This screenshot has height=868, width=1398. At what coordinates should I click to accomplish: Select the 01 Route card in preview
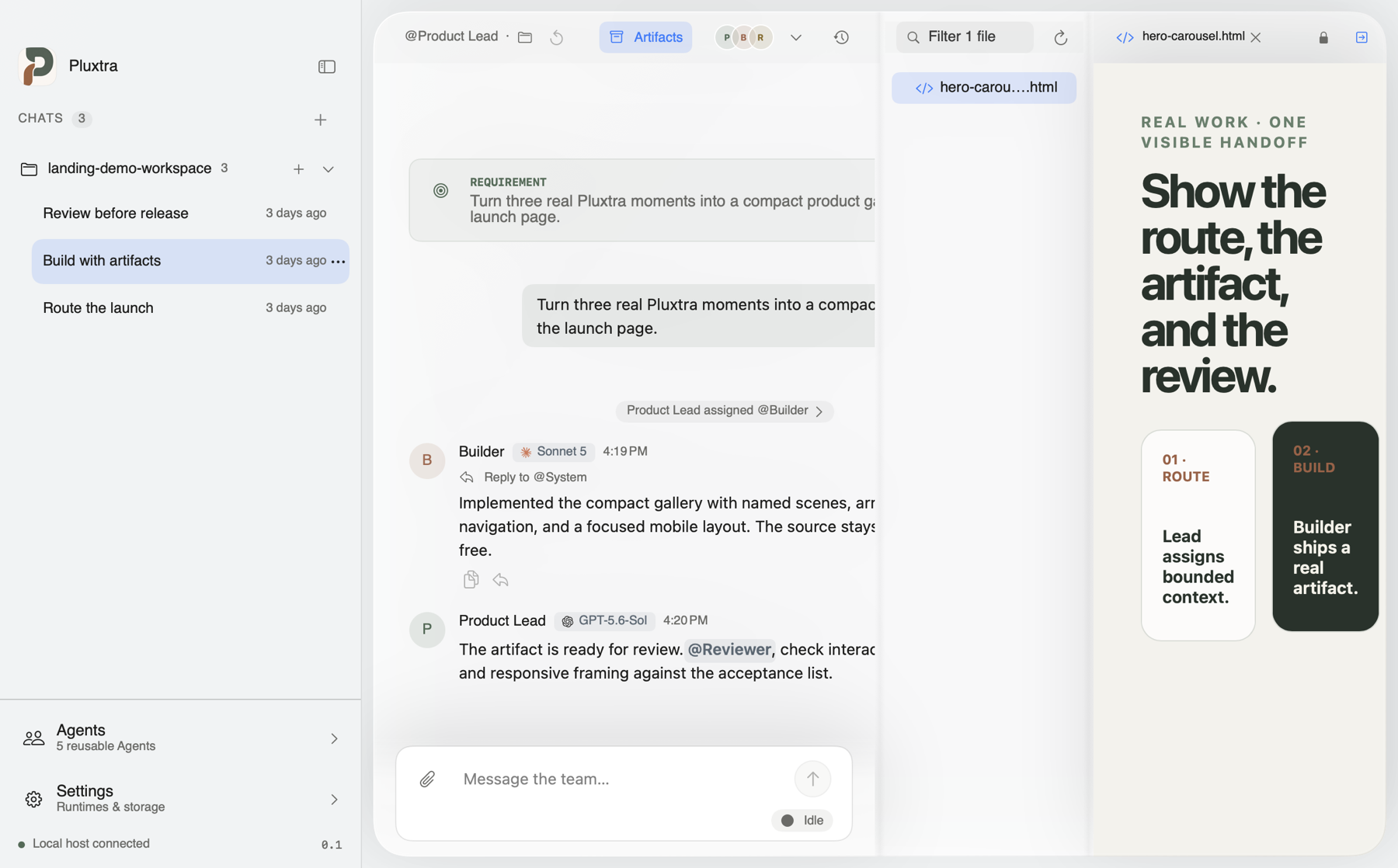(x=1198, y=535)
